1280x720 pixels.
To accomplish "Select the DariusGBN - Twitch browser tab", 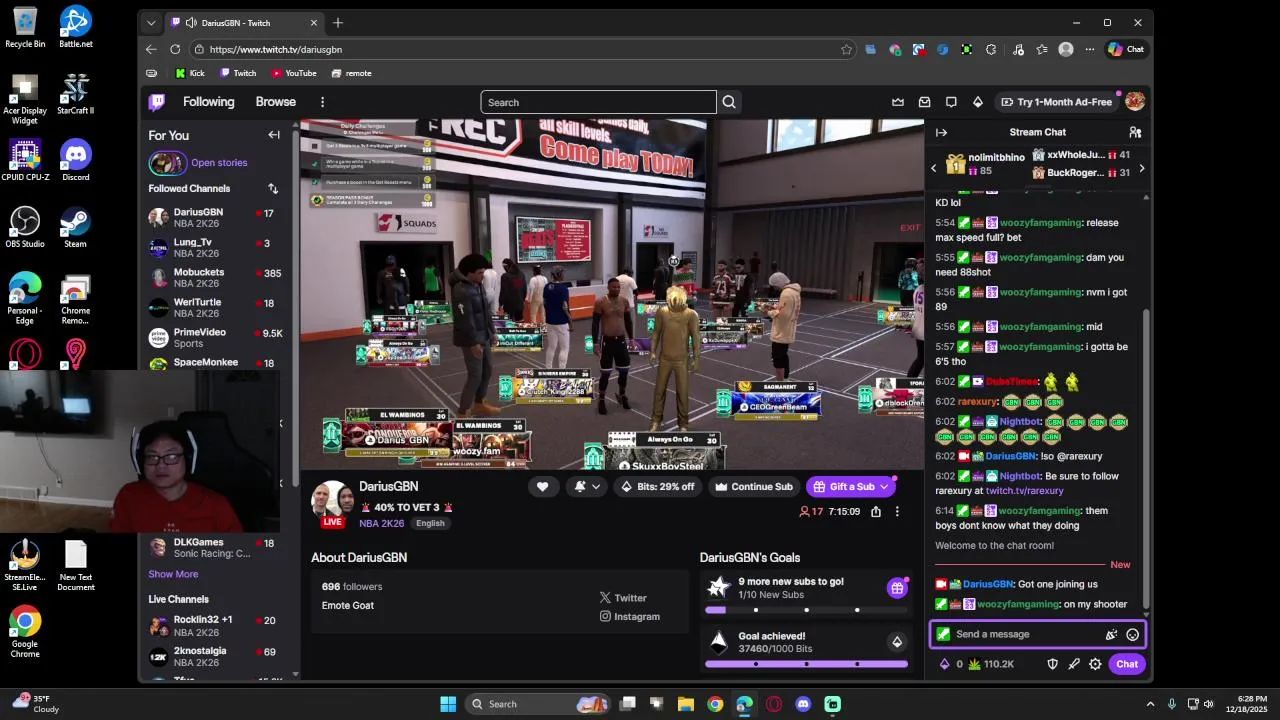I will pos(245,23).
